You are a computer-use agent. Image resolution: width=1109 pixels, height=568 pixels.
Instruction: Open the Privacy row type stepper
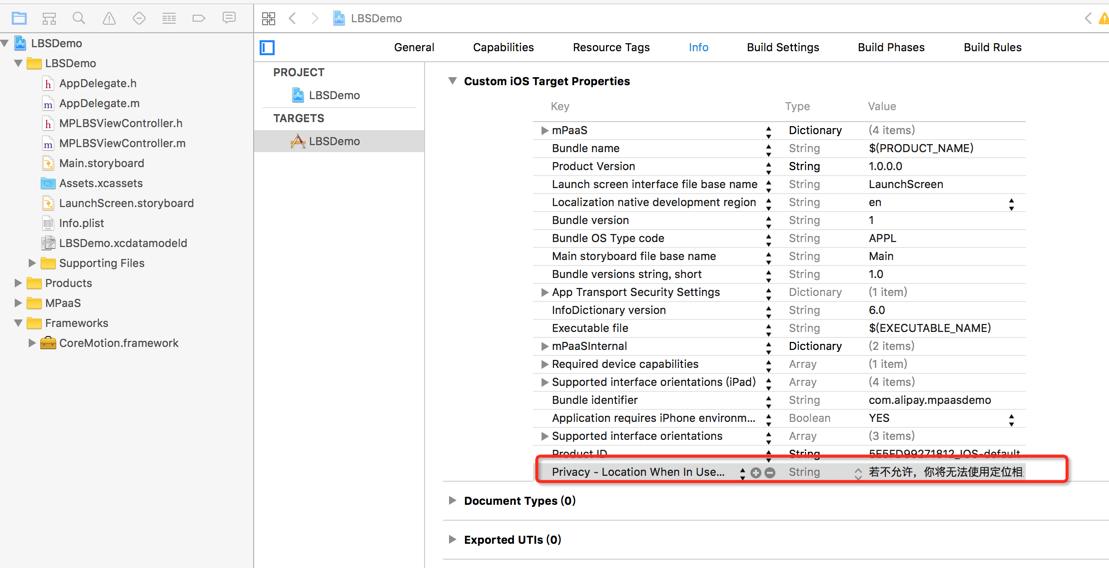[x=858, y=473]
